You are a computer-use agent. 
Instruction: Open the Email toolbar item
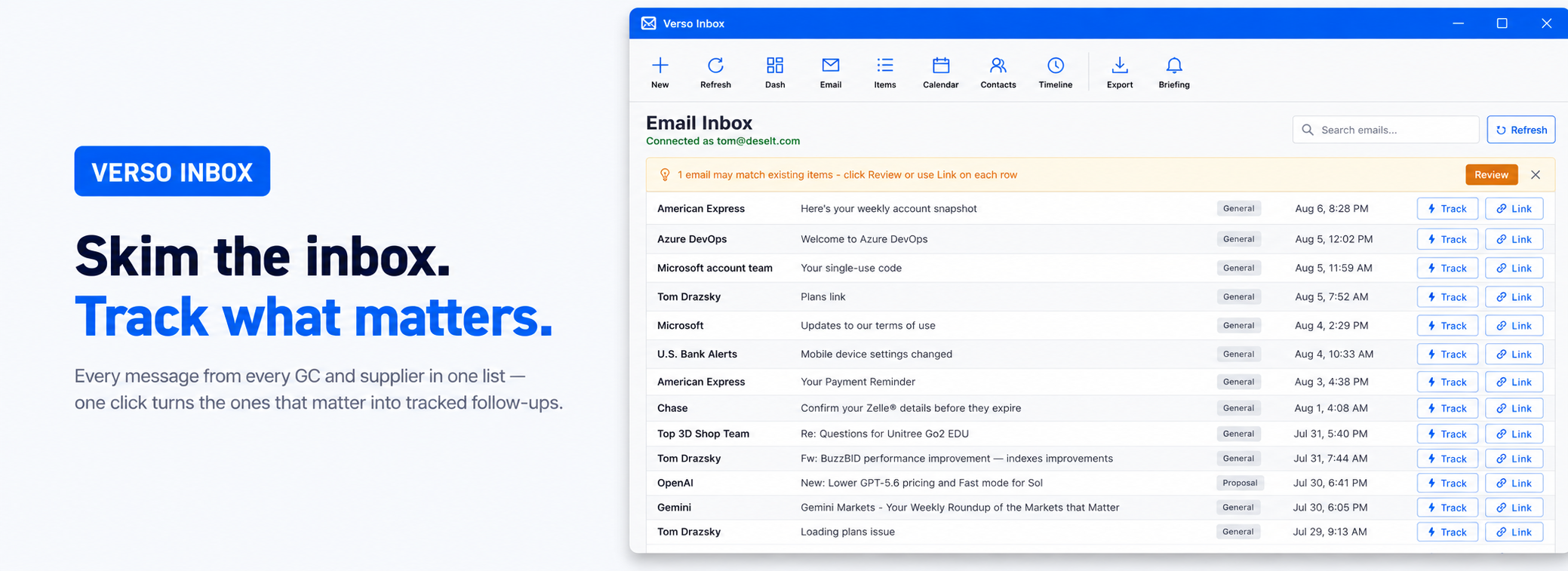click(830, 72)
